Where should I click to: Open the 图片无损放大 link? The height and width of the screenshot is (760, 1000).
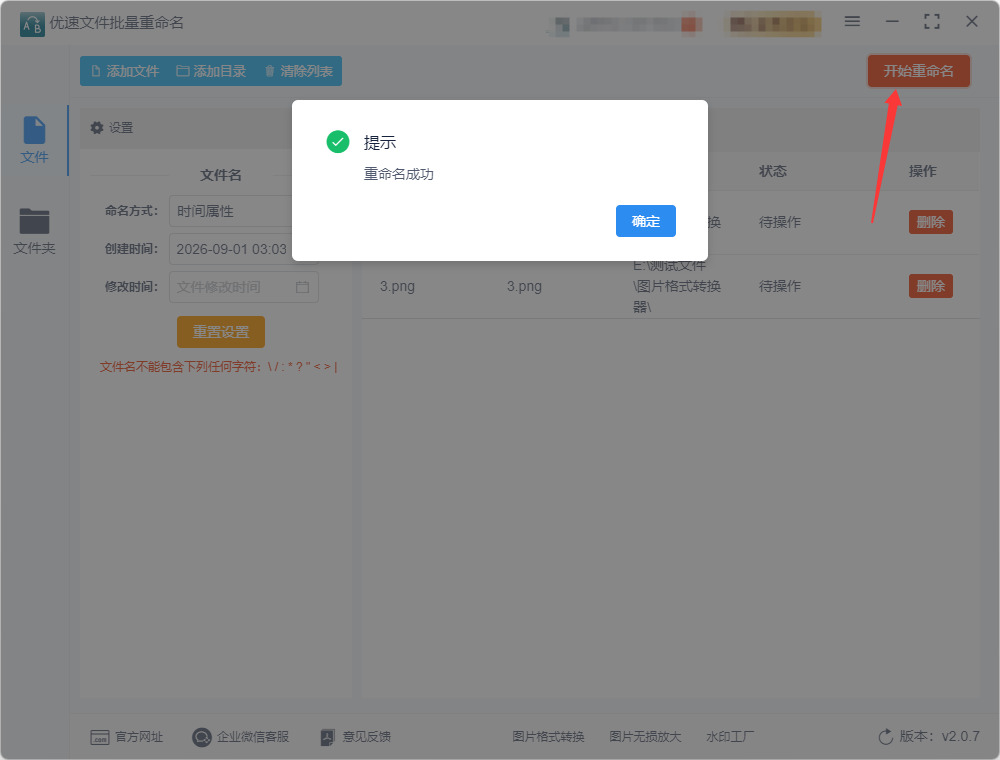[645, 736]
